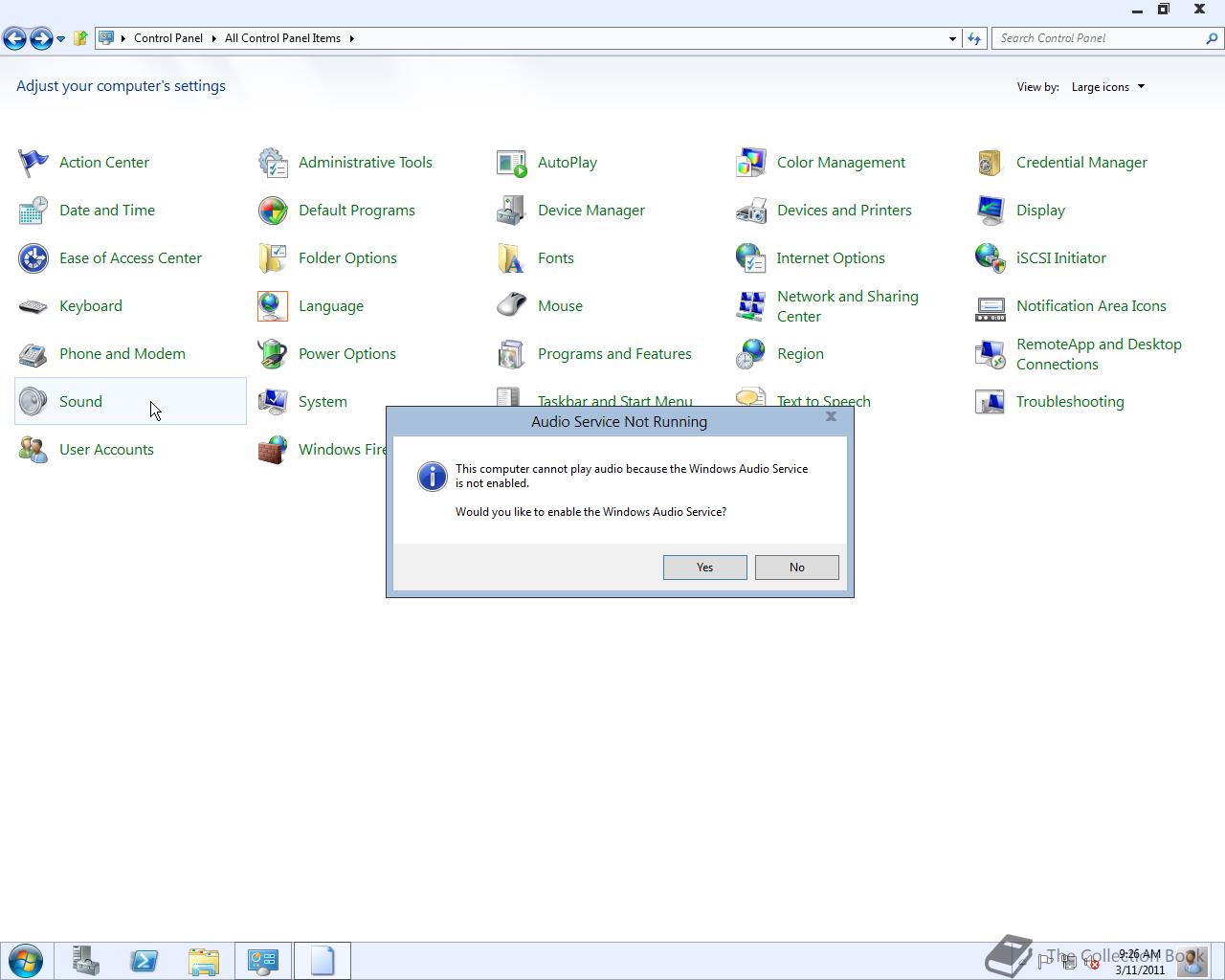Launch PowerShell from the taskbar
This screenshot has width=1225, height=980.
coord(145,961)
